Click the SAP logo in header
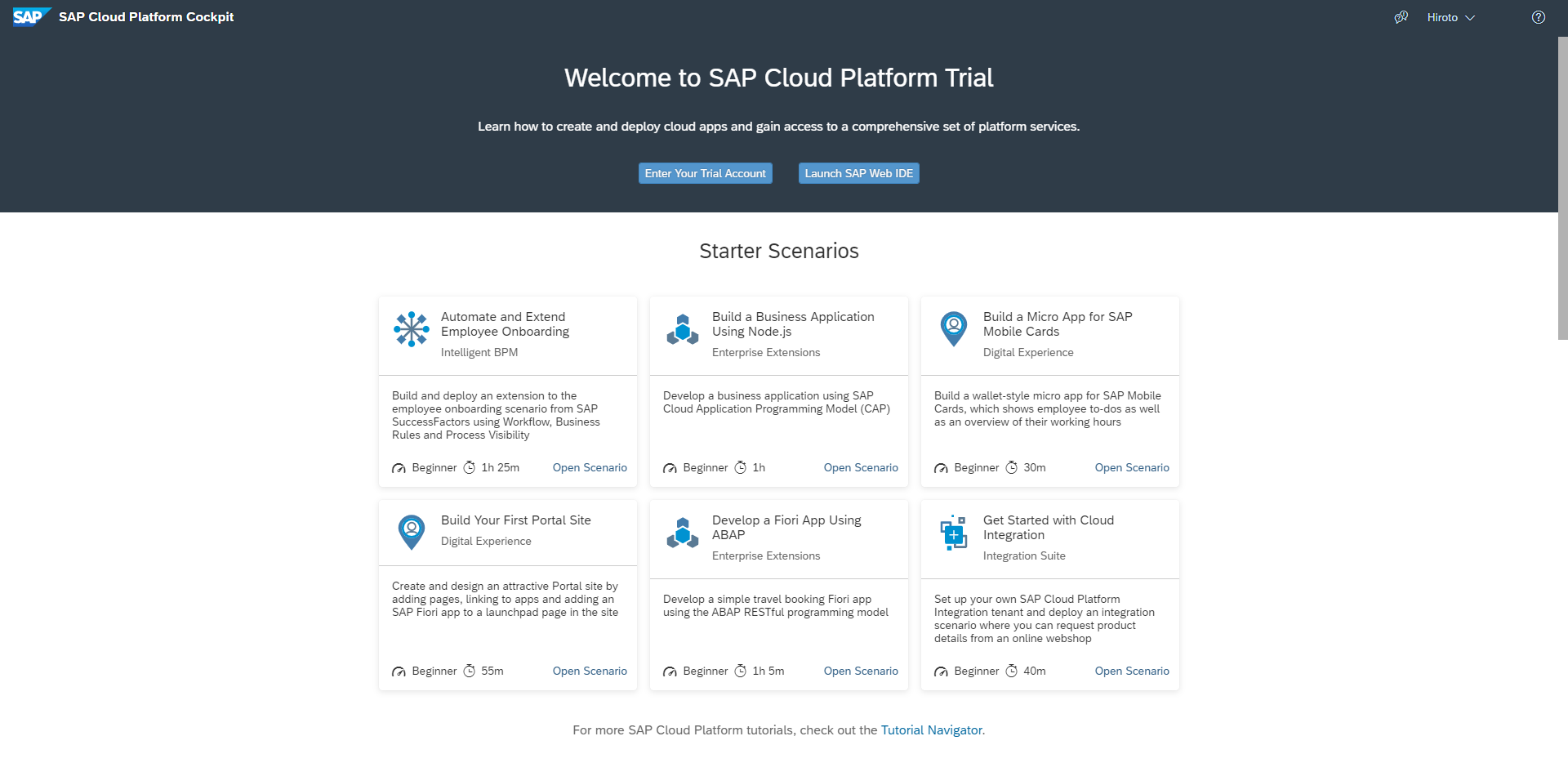Image resolution: width=1568 pixels, height=763 pixels. [32, 17]
